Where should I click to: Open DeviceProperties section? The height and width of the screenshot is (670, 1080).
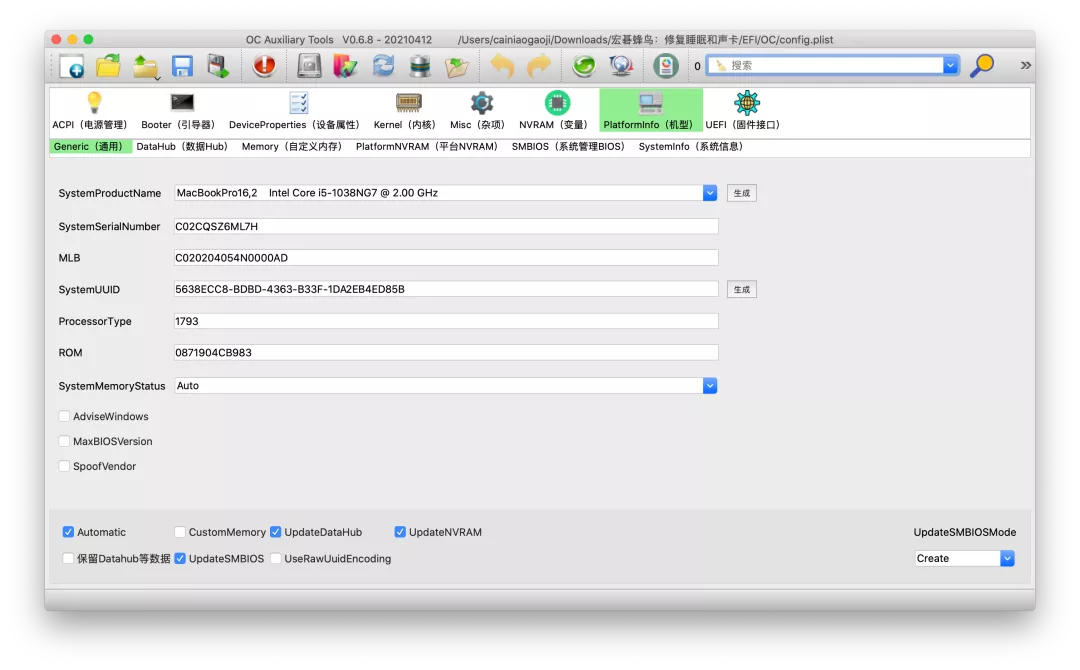[x=294, y=110]
